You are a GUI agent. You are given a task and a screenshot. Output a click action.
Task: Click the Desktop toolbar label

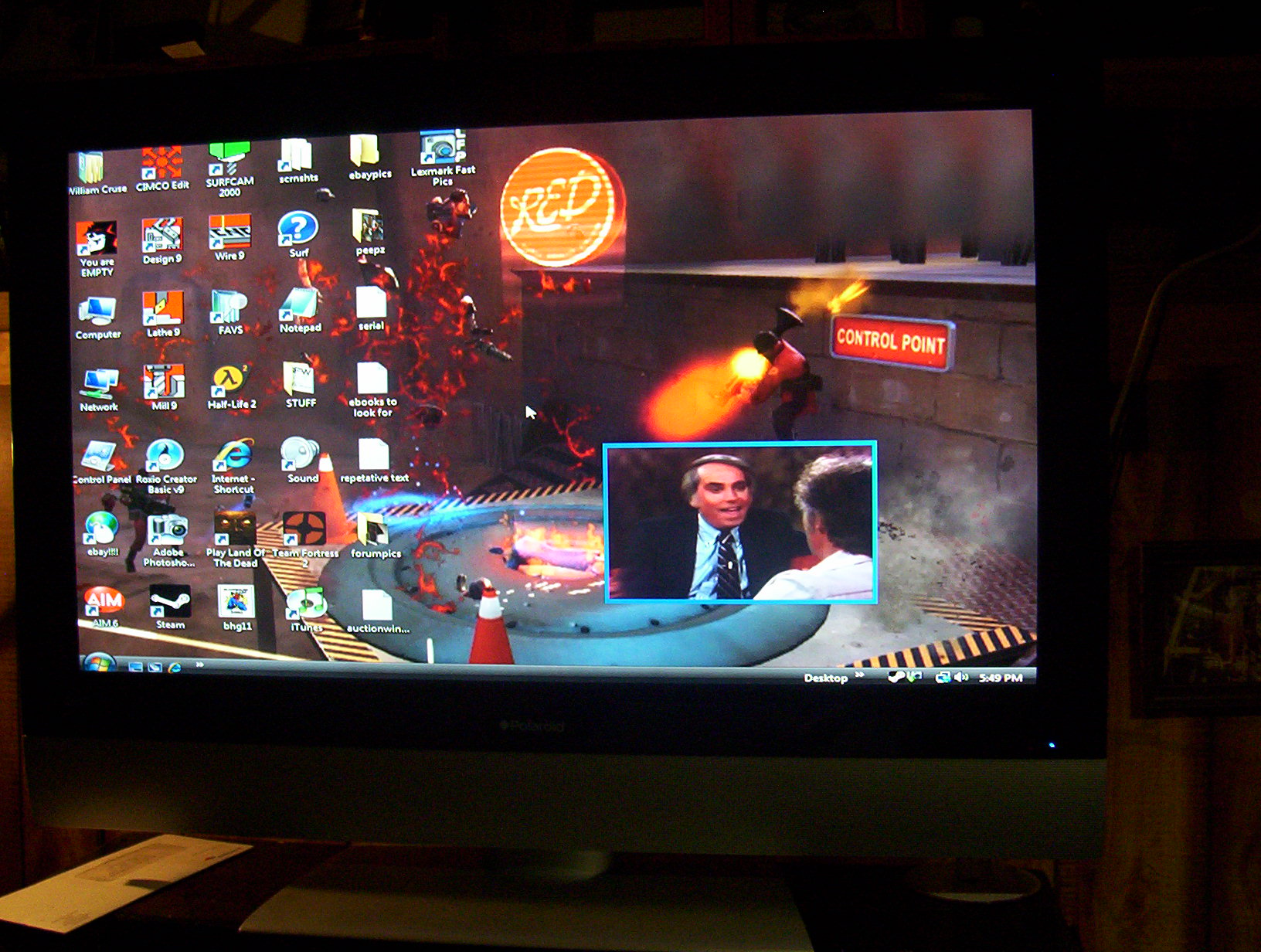coord(825,678)
